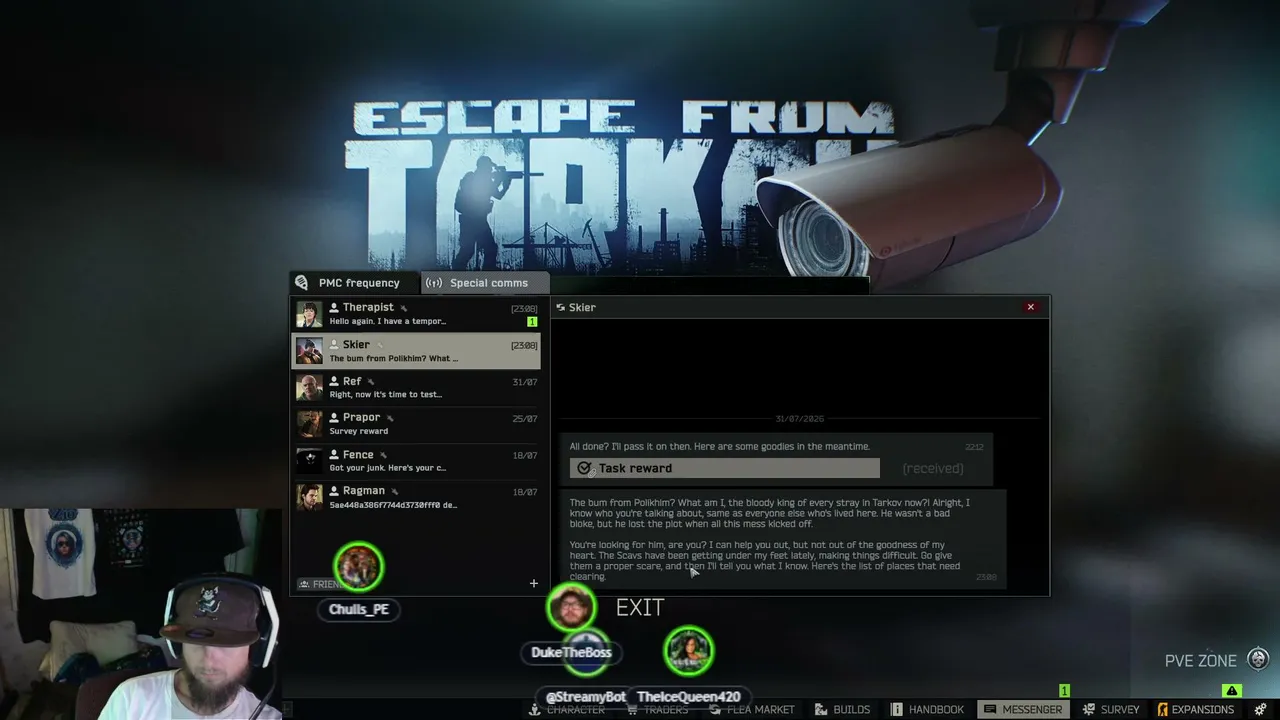Viewport: 1280px width, 720px height.
Task: Switch to the PMC frequency tab
Action: 356,283
